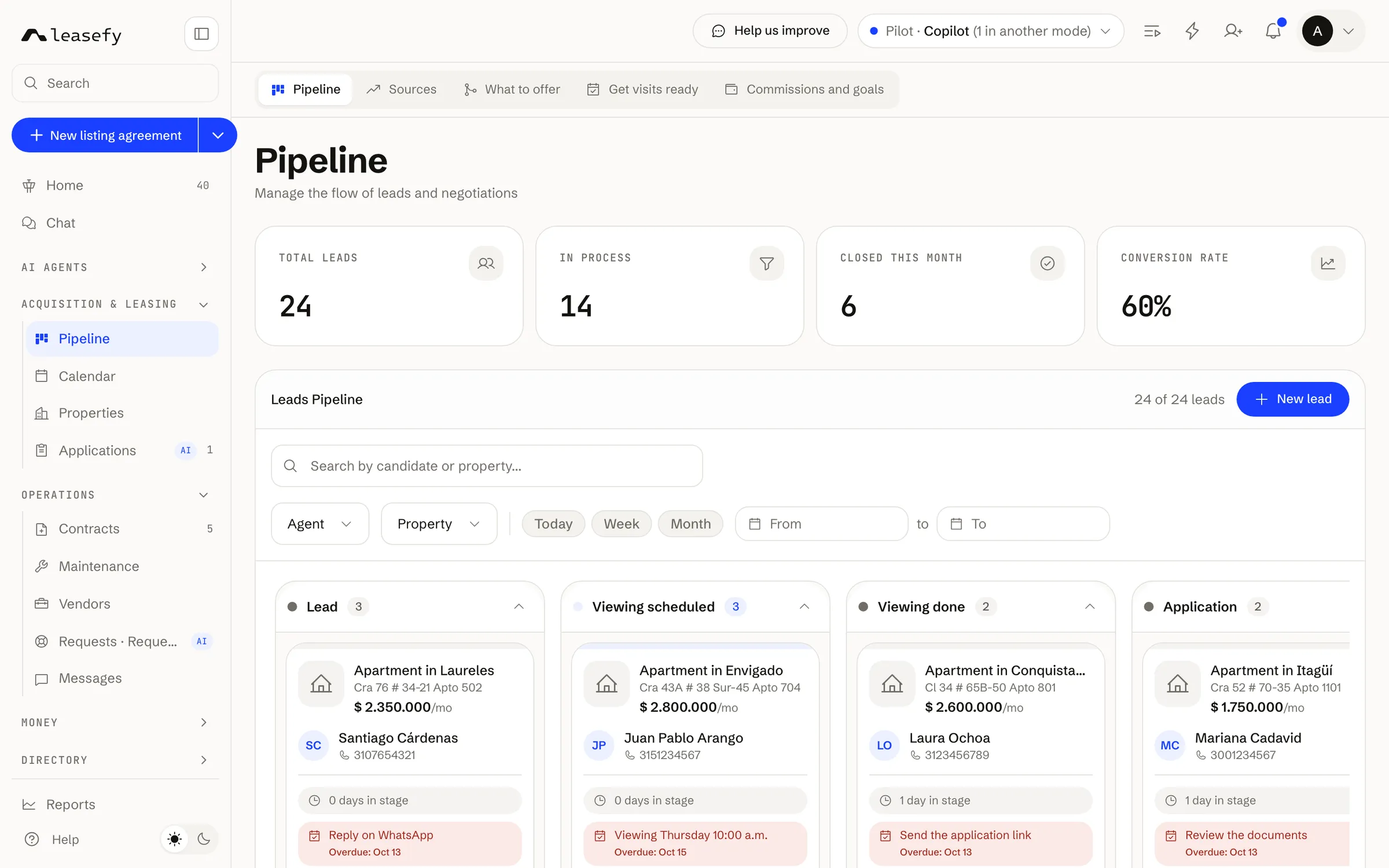Image resolution: width=1389 pixels, height=868 pixels.
Task: Click the house icon on Laureles card
Action: point(321,684)
